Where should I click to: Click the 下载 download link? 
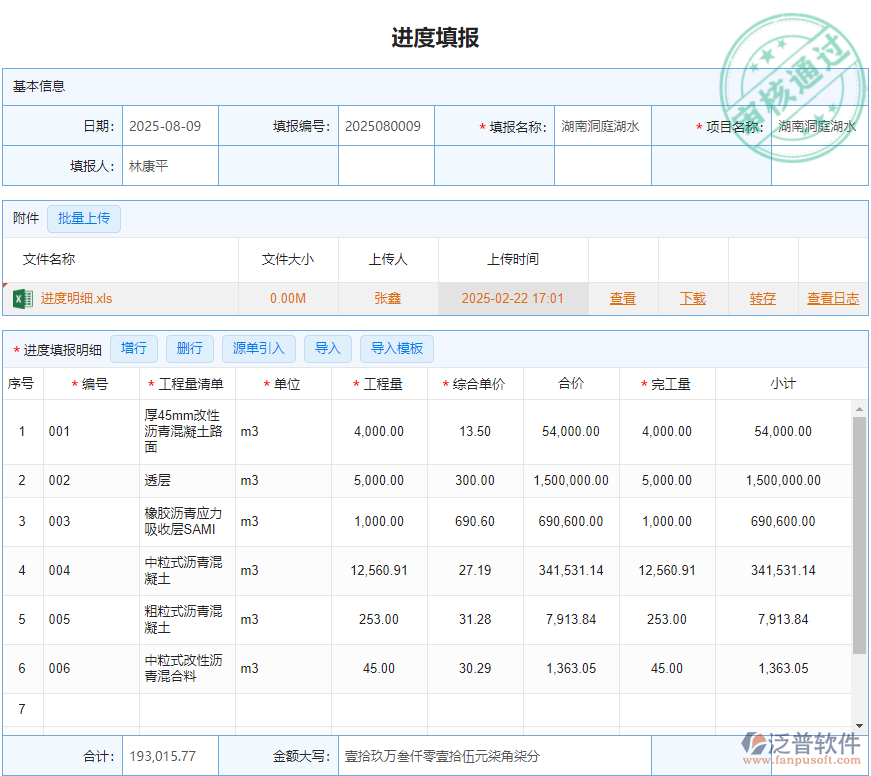[693, 298]
